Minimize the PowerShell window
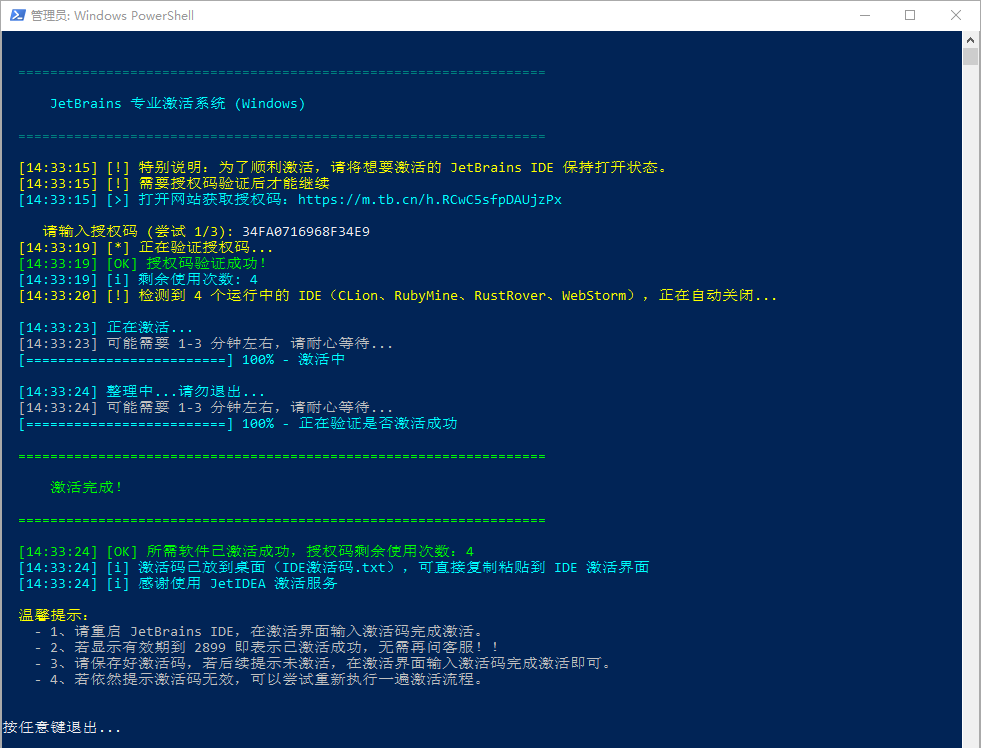981x748 pixels. pos(865,15)
